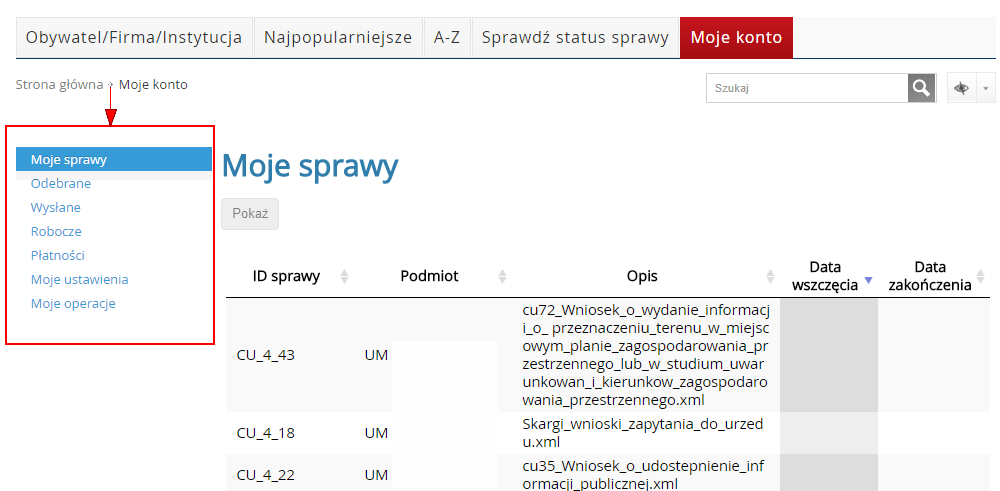
Task: Select the Moje konto tab
Action: [736, 38]
